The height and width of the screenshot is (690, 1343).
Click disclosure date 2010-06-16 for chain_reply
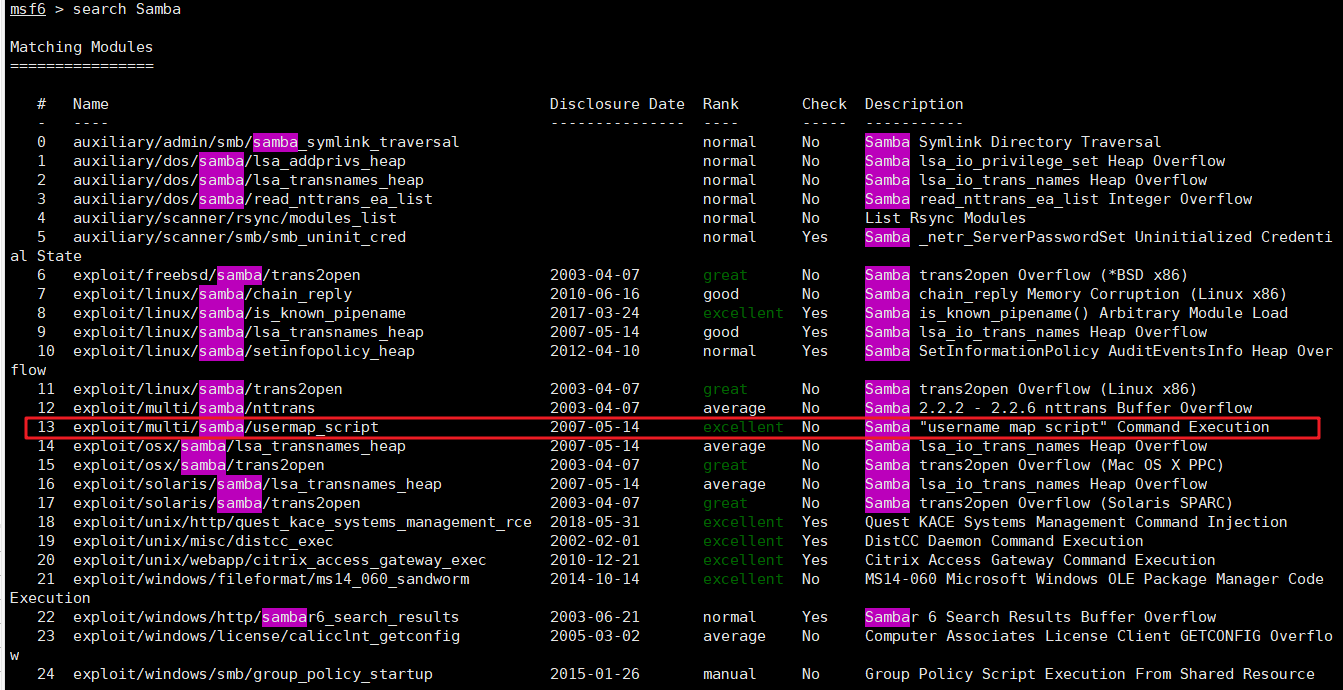click(595, 294)
